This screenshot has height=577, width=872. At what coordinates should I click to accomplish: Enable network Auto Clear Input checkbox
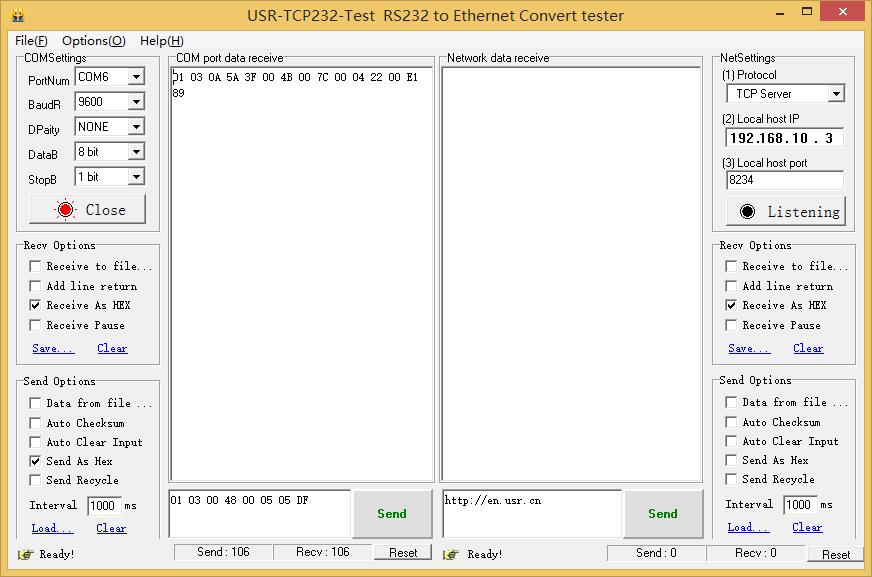[731, 441]
